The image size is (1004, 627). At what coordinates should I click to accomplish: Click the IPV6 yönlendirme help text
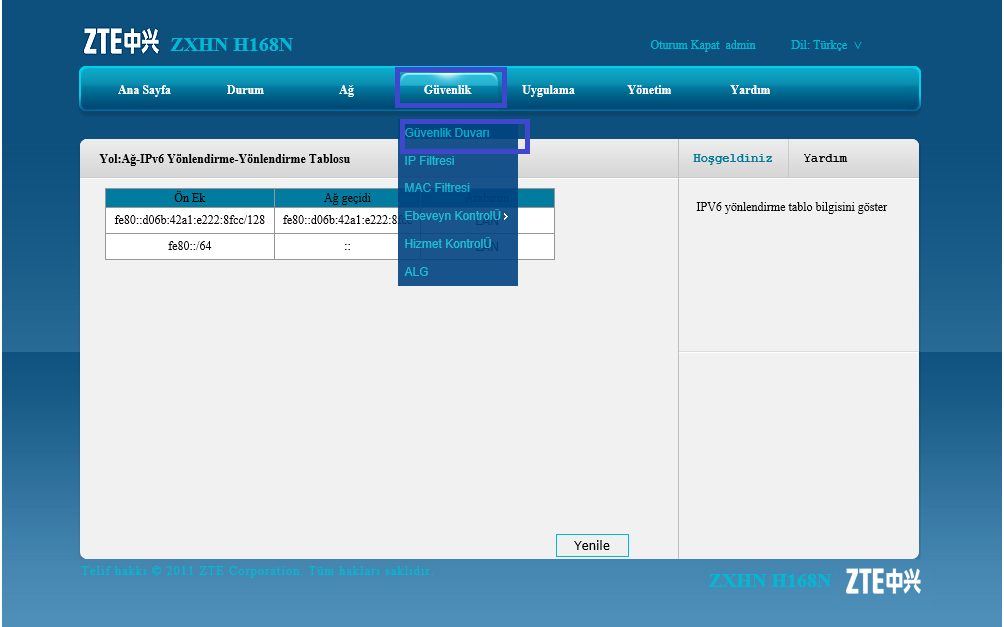pyautogui.click(x=791, y=207)
